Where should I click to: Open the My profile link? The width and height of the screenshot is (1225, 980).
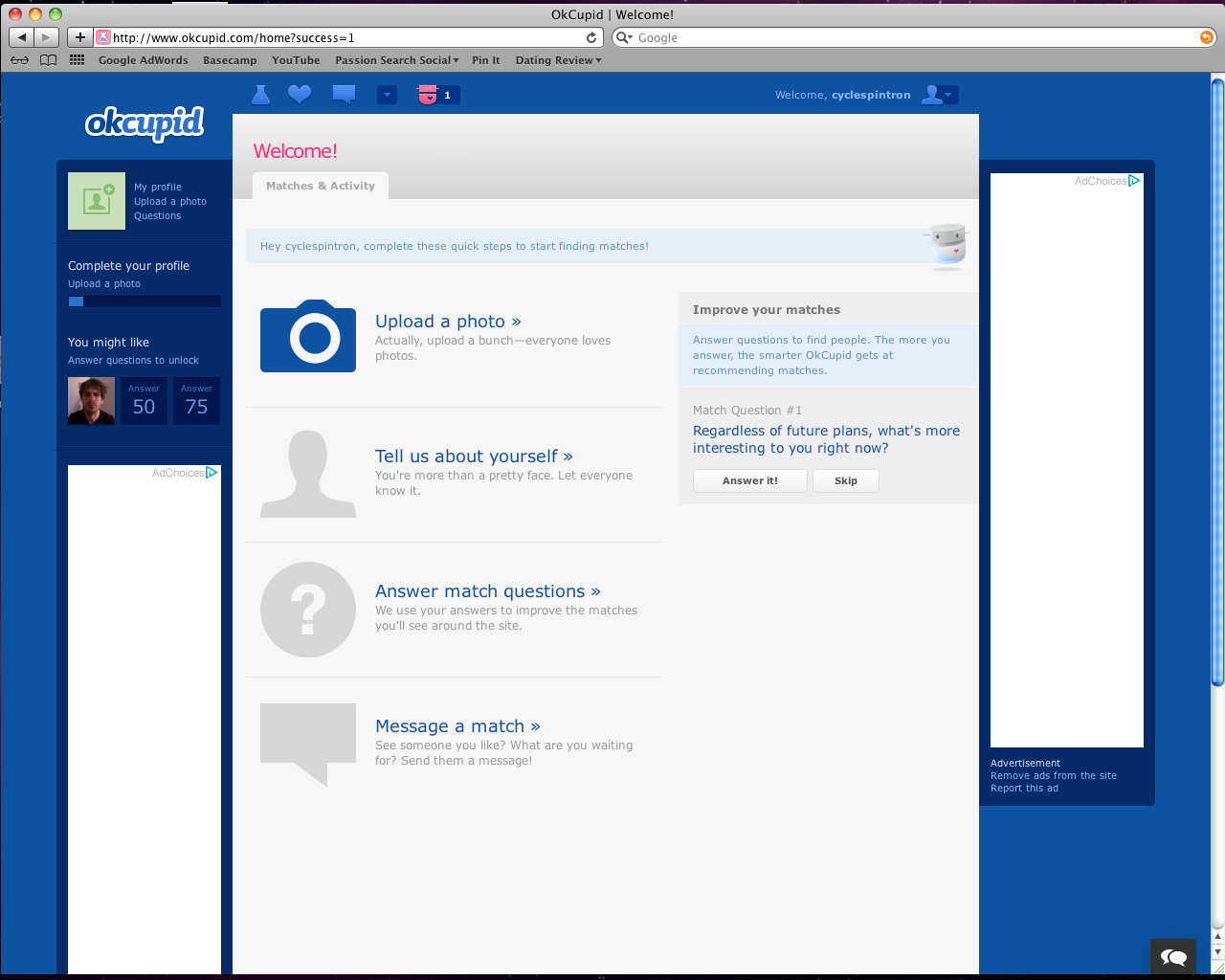(x=158, y=188)
